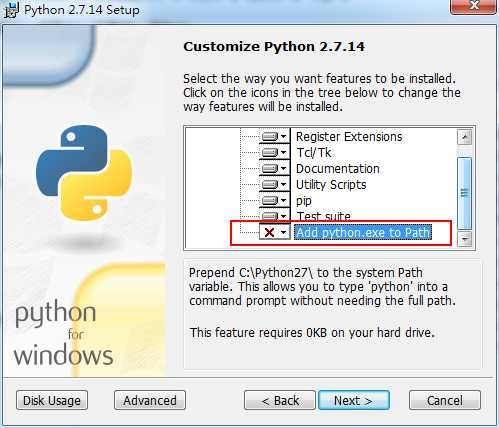Open install option dropdown for pip
Image resolution: width=499 pixels, height=428 pixels.
click(x=275, y=200)
